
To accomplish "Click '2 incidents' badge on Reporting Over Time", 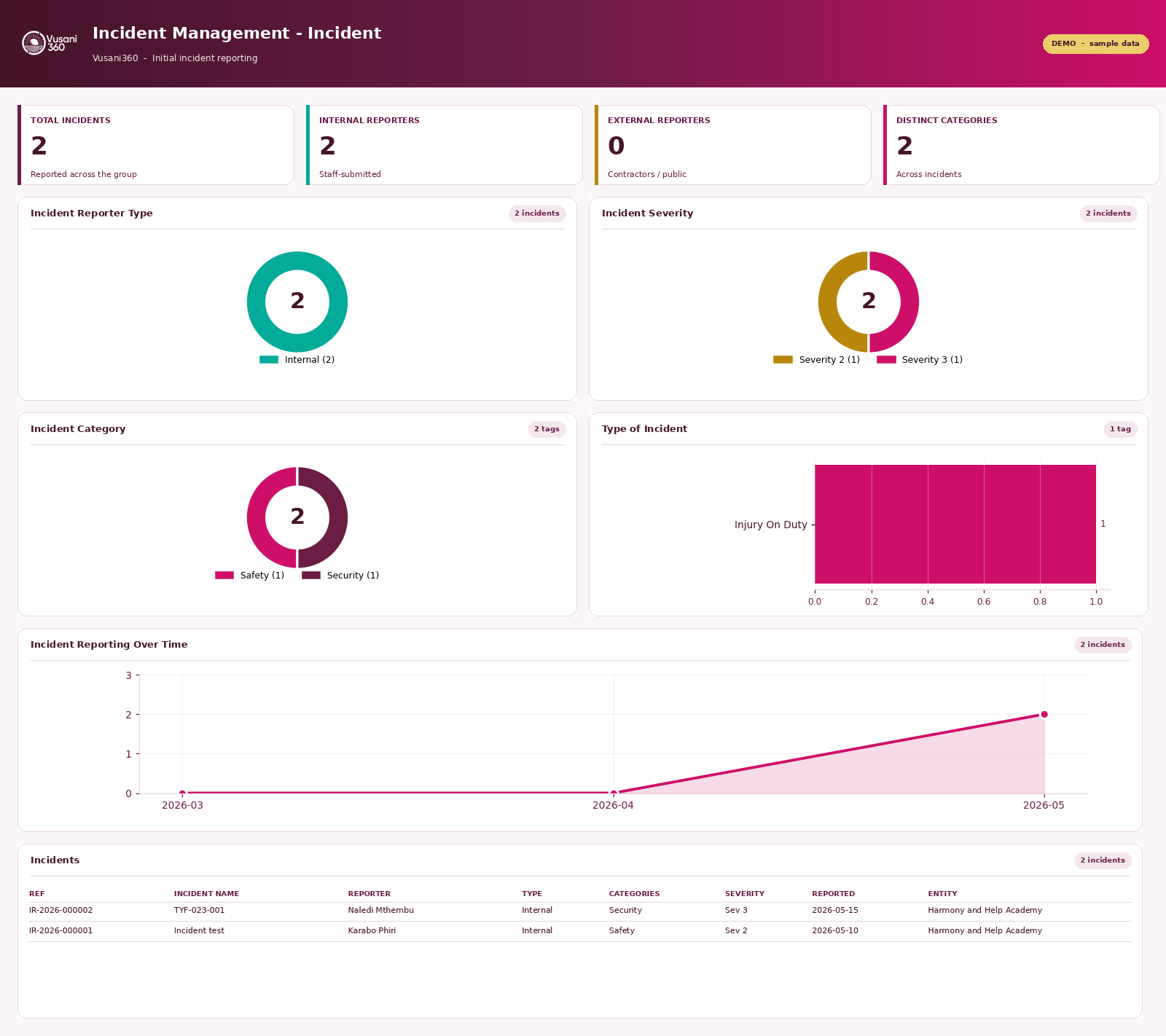I will click(1103, 645).
